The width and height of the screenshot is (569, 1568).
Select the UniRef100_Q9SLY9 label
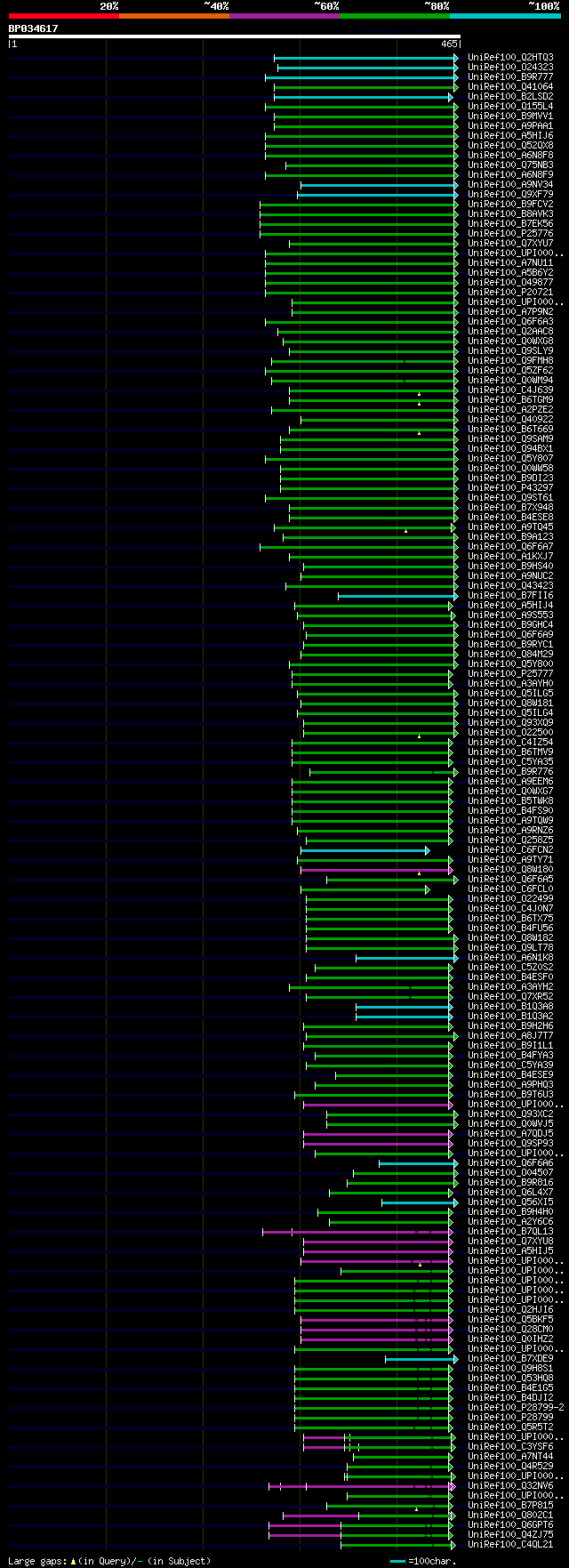click(510, 350)
